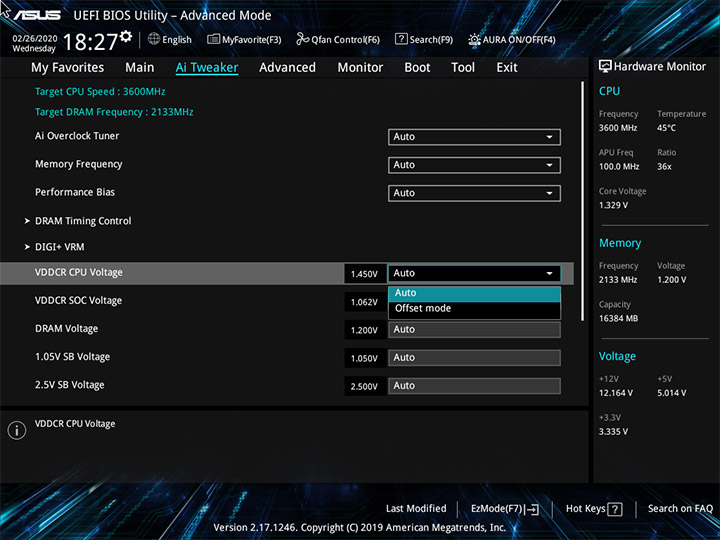720x540 pixels.
Task: Click the 18:27 clock display
Action: [90, 42]
